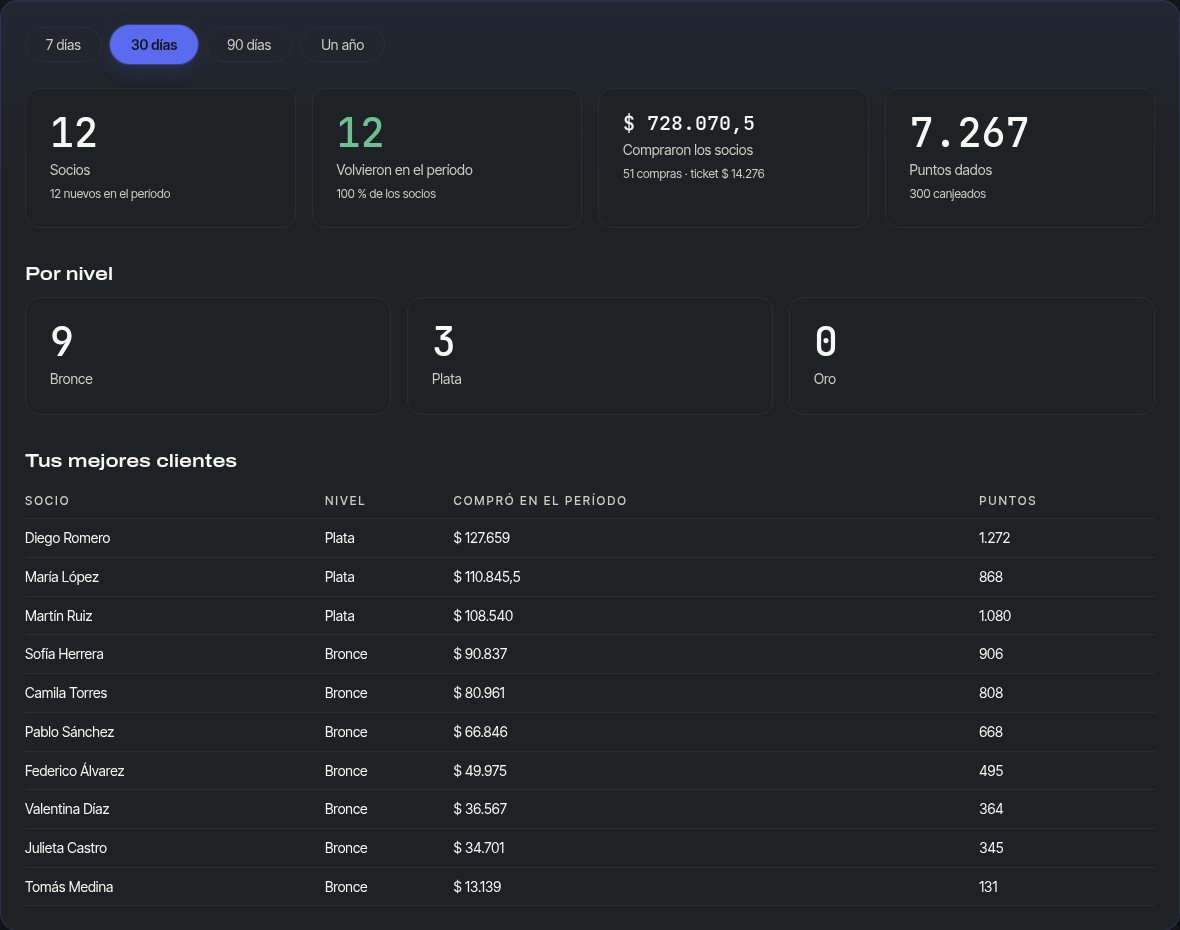Select the María López client row

point(590,577)
